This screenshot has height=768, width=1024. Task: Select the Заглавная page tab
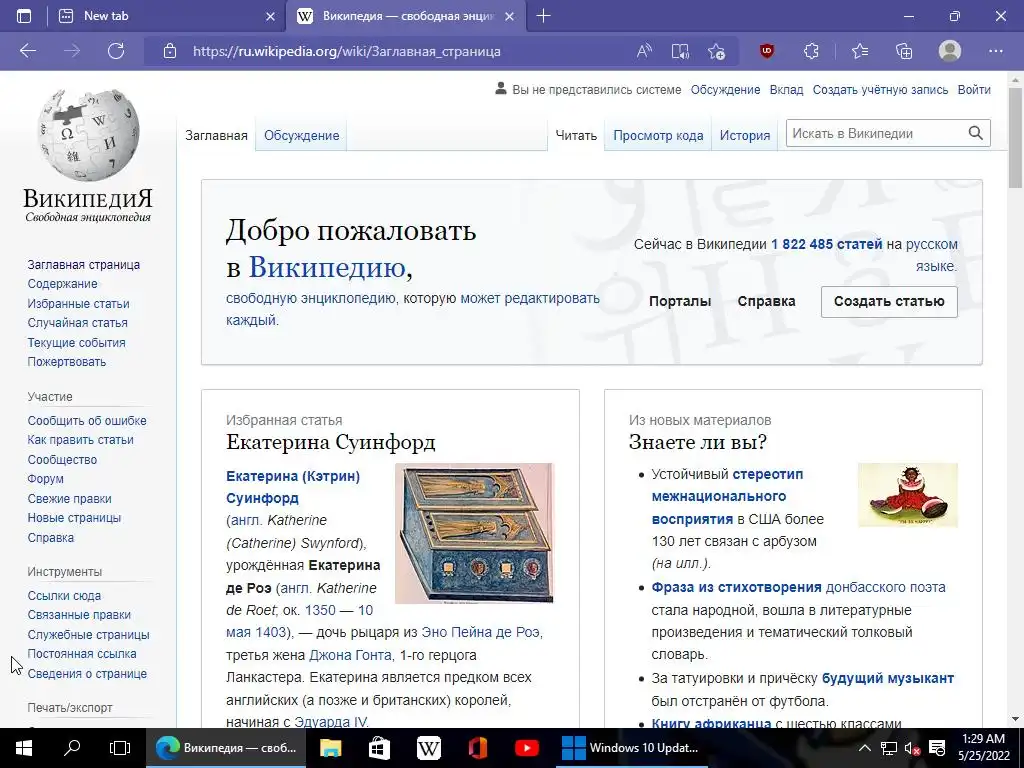click(x=216, y=135)
